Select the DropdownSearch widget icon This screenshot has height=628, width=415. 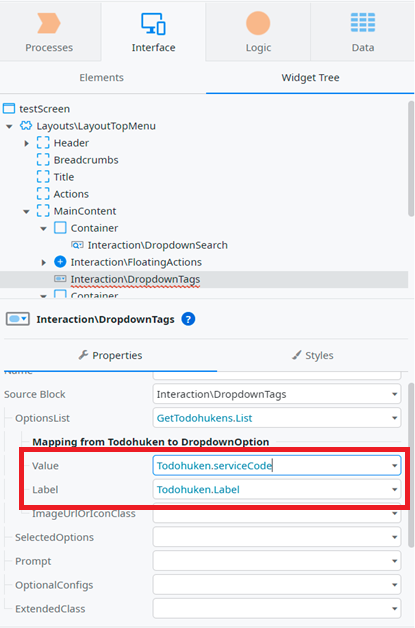(77, 245)
